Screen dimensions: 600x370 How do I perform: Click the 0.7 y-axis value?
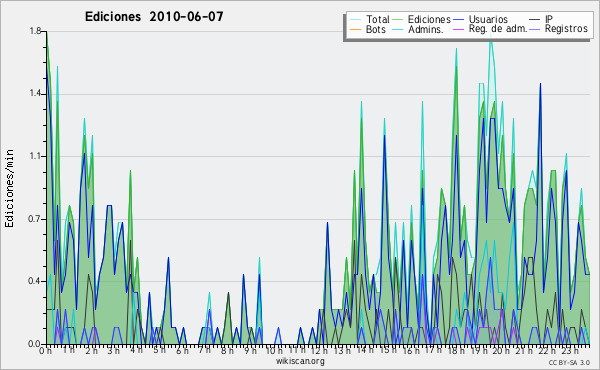35,219
